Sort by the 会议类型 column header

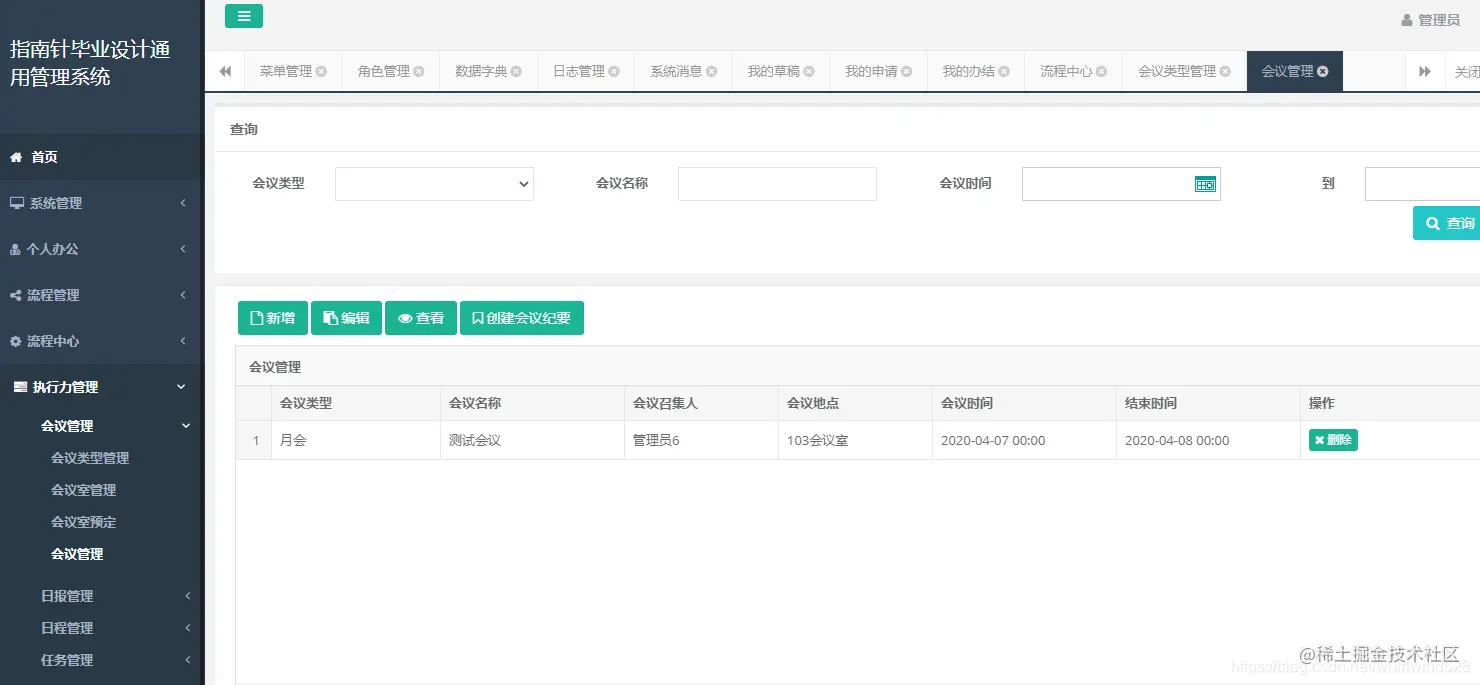tap(356, 403)
